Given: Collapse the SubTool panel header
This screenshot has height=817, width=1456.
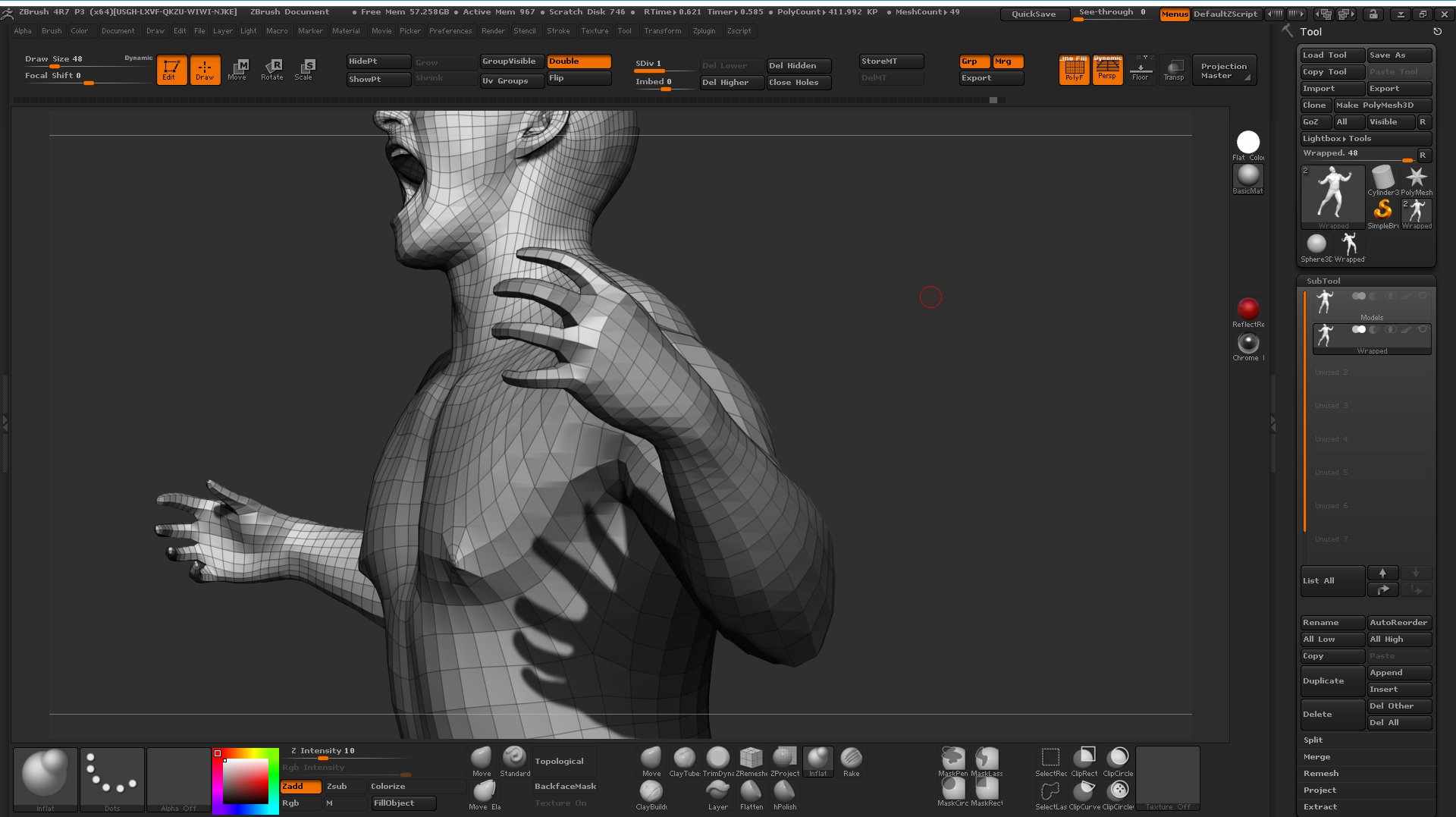Looking at the screenshot, I should click(1323, 281).
